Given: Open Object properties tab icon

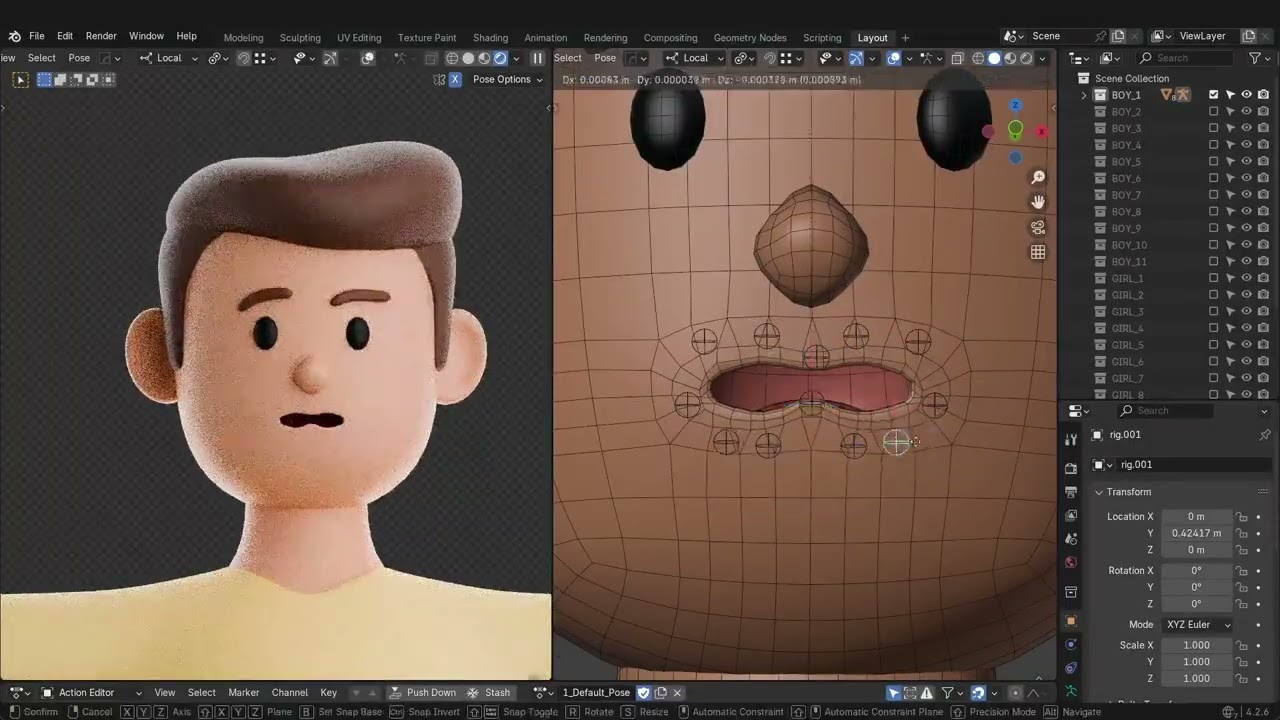Looking at the screenshot, I should (x=1071, y=621).
